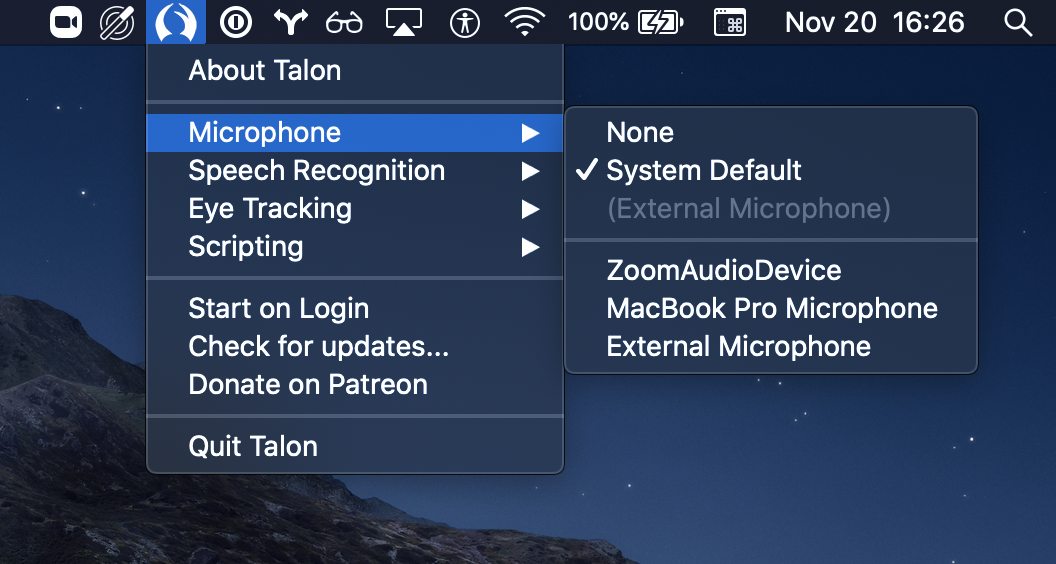Choose Quit Talon from the menu
This screenshot has height=564, width=1056.
coord(253,447)
